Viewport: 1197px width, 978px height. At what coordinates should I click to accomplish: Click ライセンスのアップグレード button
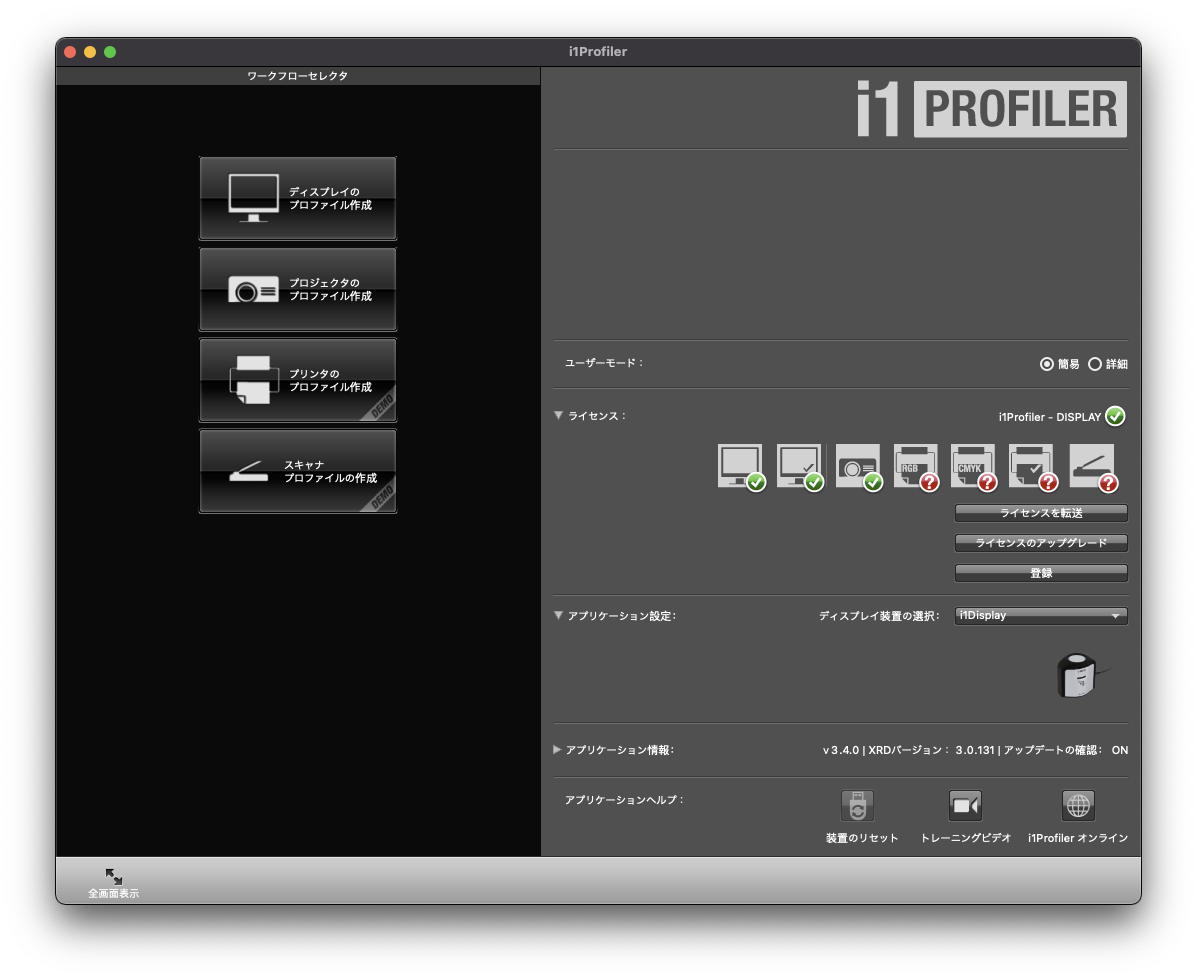pos(1041,543)
